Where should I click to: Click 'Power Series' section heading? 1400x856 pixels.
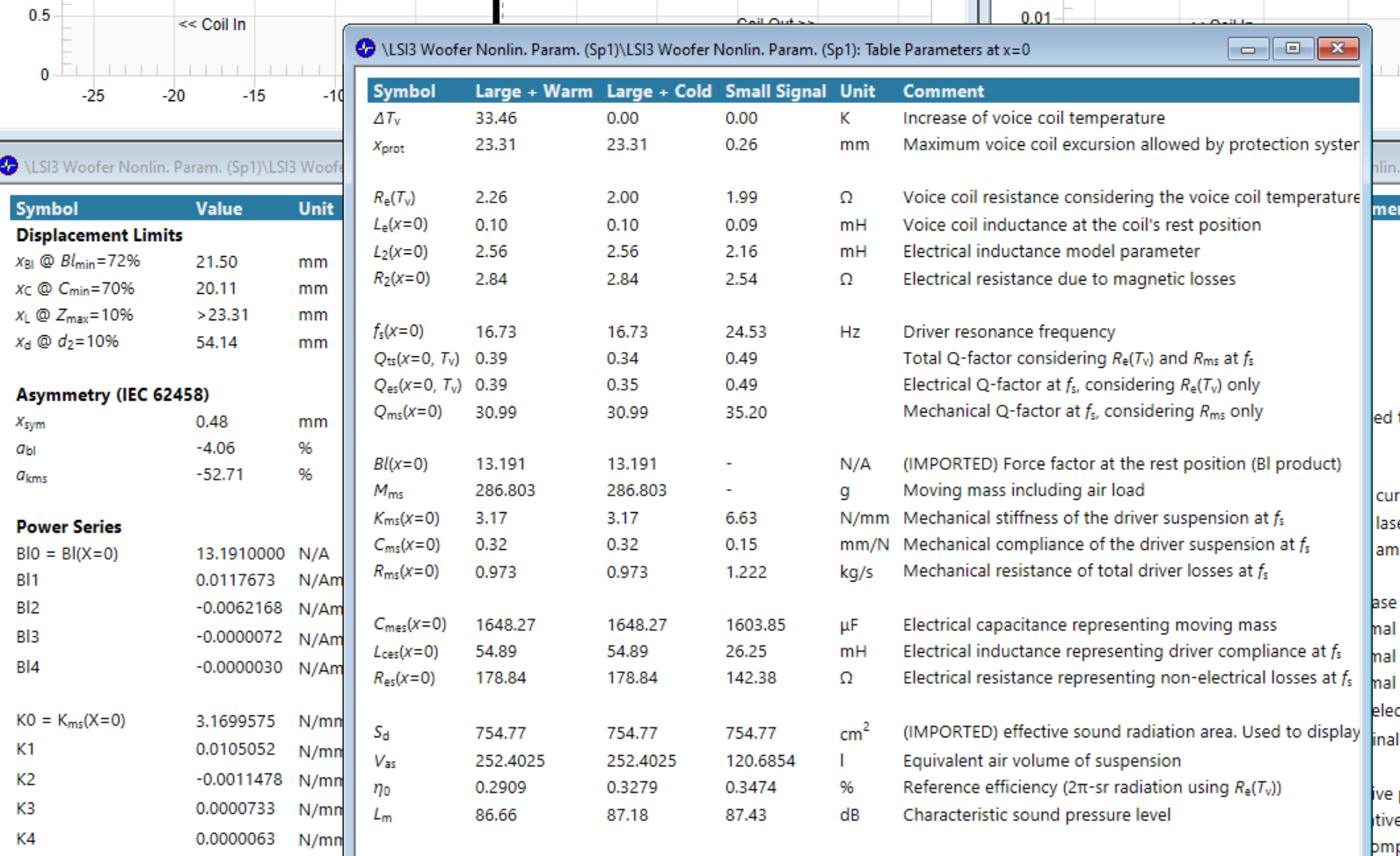69,527
